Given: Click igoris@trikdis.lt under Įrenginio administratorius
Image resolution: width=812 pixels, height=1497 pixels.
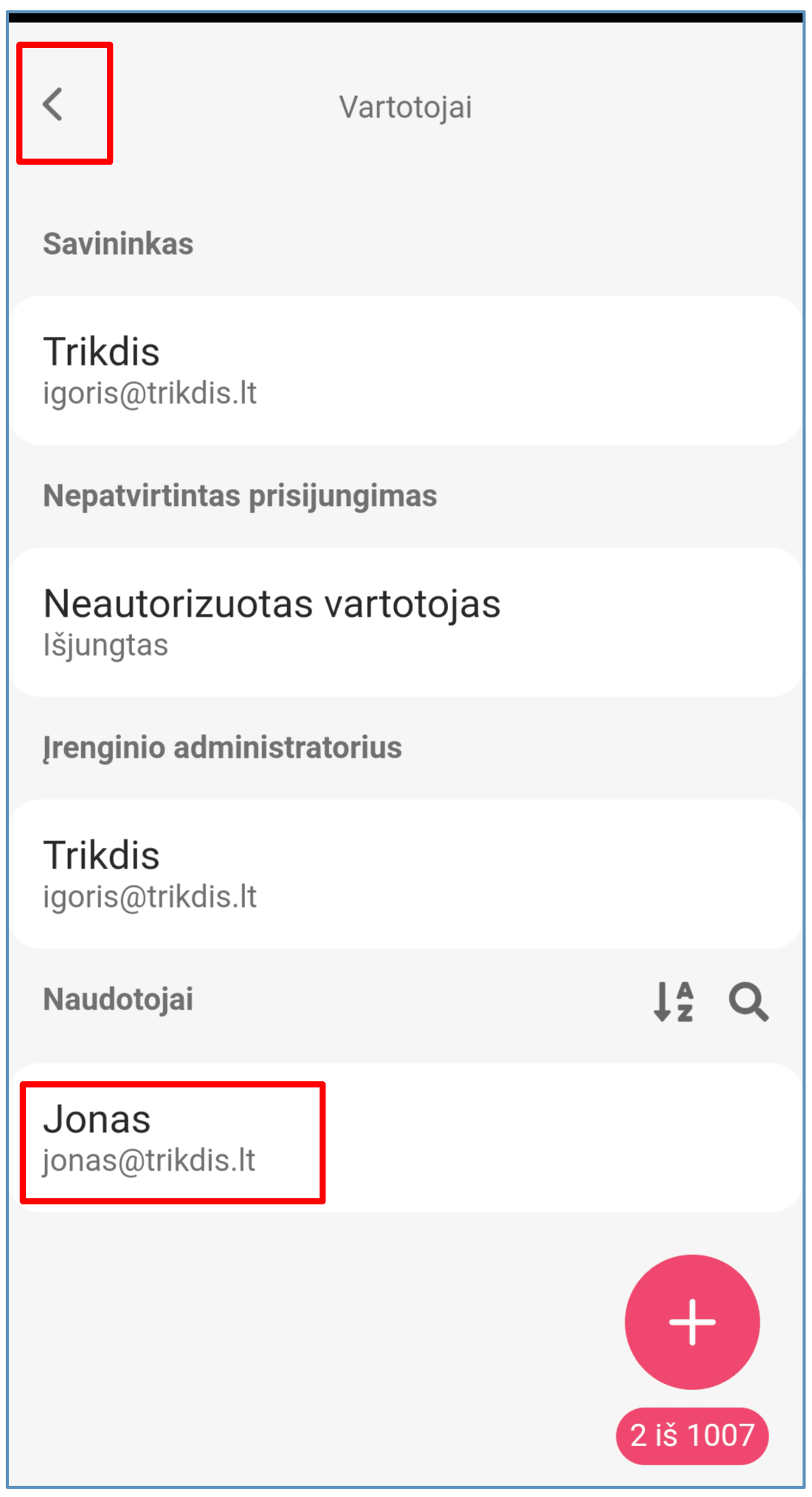Looking at the screenshot, I should (x=150, y=897).
